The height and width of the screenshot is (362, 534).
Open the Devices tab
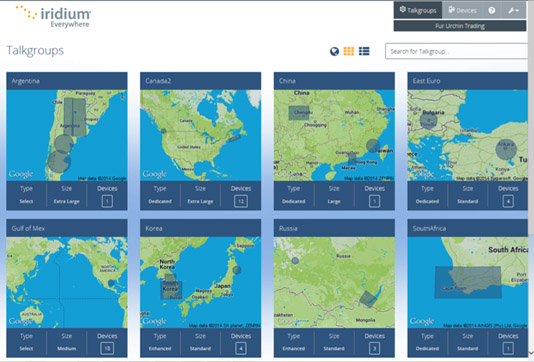(462, 10)
